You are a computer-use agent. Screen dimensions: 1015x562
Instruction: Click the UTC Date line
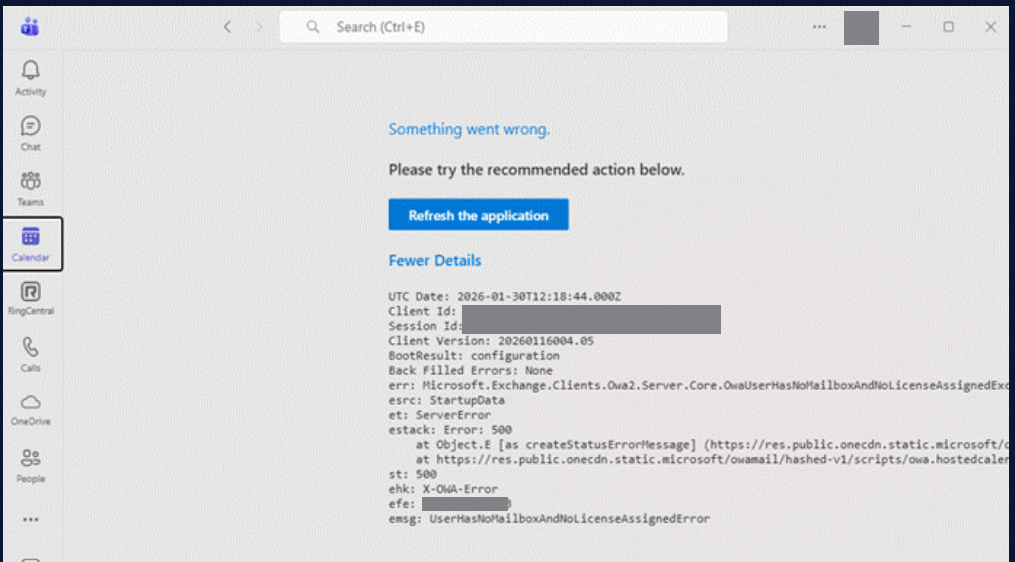pos(504,297)
